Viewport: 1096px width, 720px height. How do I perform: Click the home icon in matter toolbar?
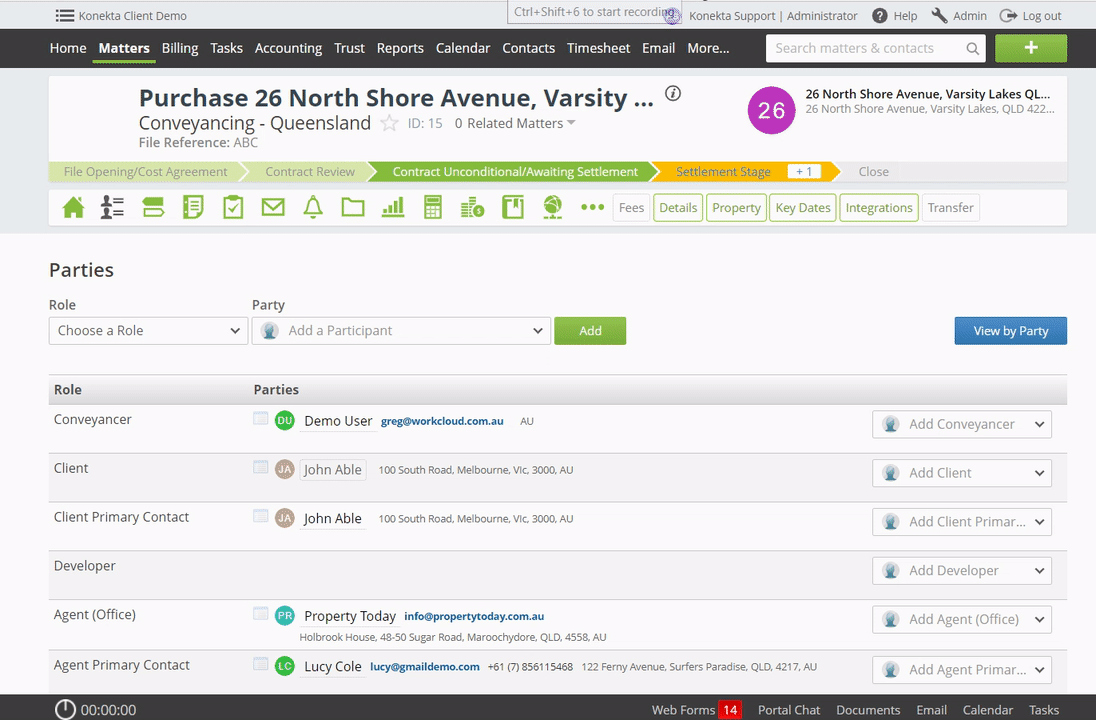coord(73,207)
